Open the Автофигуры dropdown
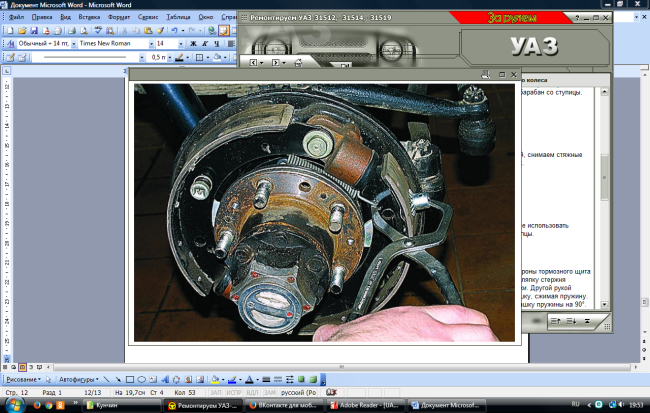Viewport: 650px width, 413px height. (79, 379)
